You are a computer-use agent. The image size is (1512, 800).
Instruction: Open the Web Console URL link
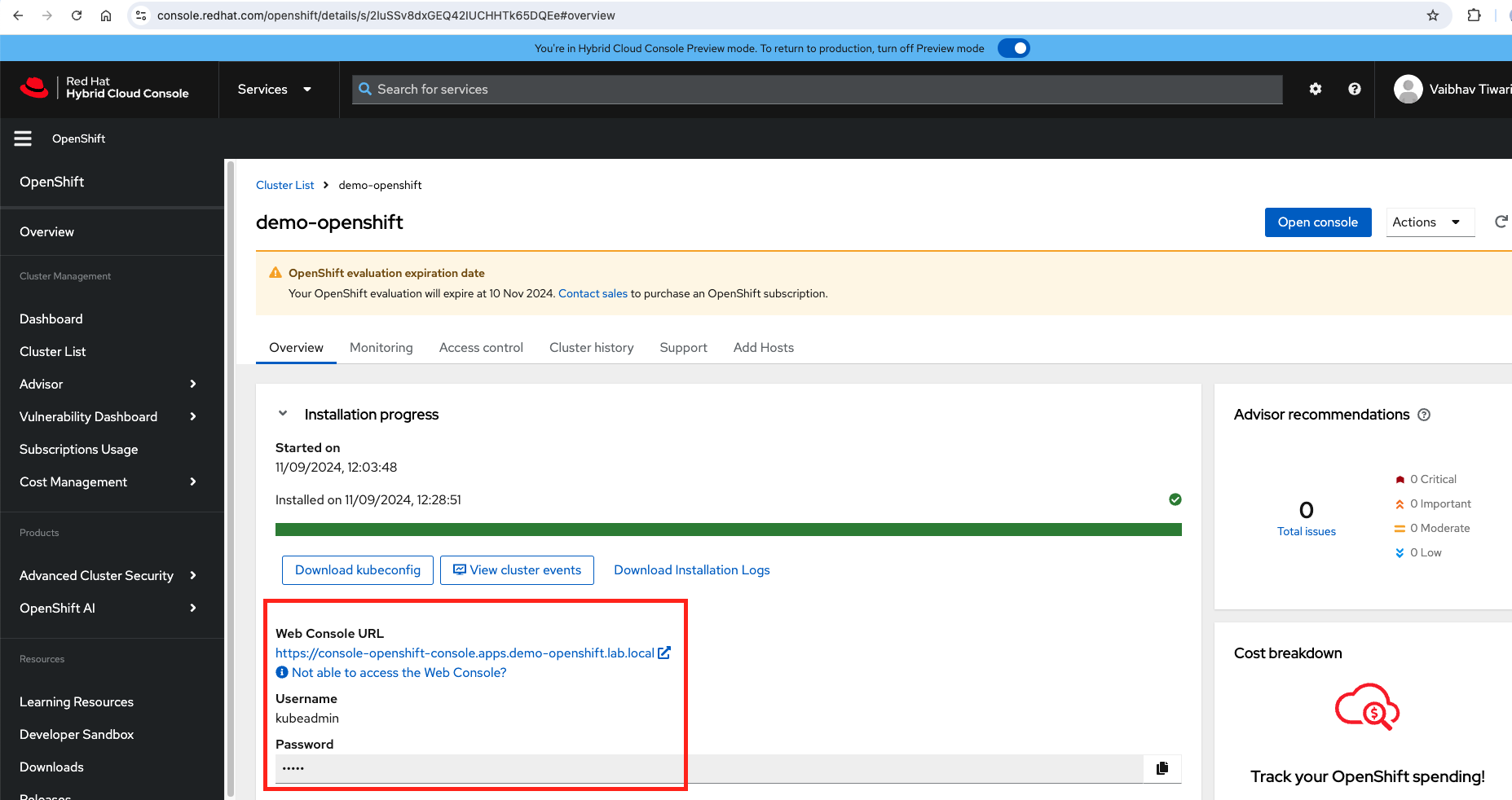473,653
